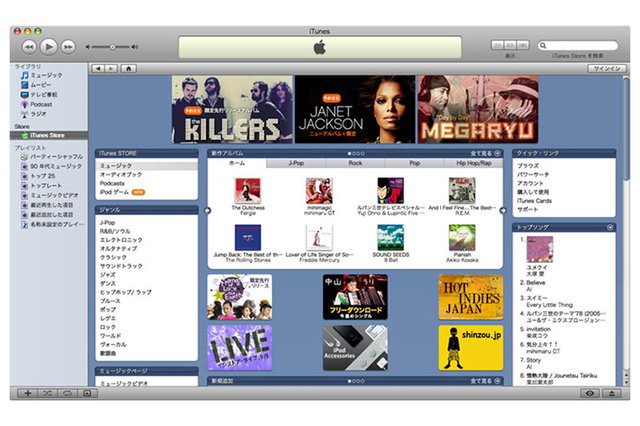Click the Play button
The height and width of the screenshot is (426, 640).
point(50,46)
